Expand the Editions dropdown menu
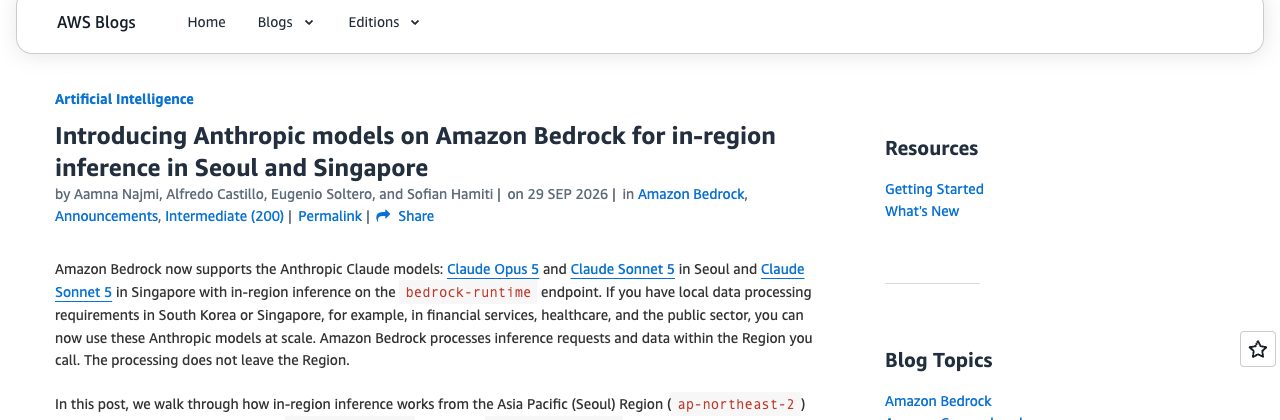Screen dimensions: 1280x420 tap(384, 22)
